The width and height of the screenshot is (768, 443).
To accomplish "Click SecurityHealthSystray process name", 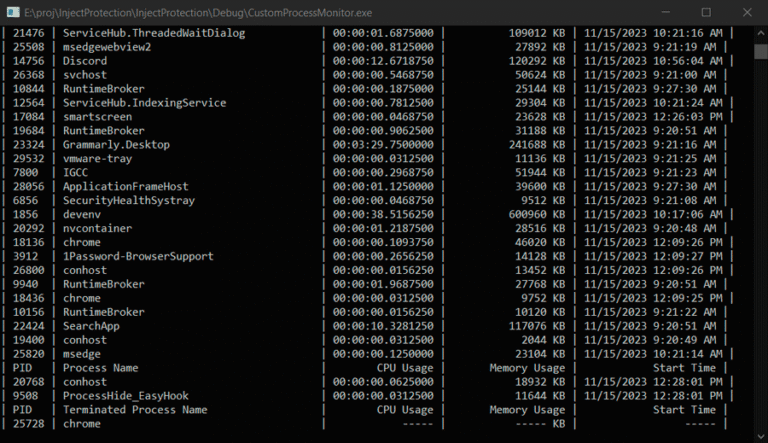I will coord(129,200).
